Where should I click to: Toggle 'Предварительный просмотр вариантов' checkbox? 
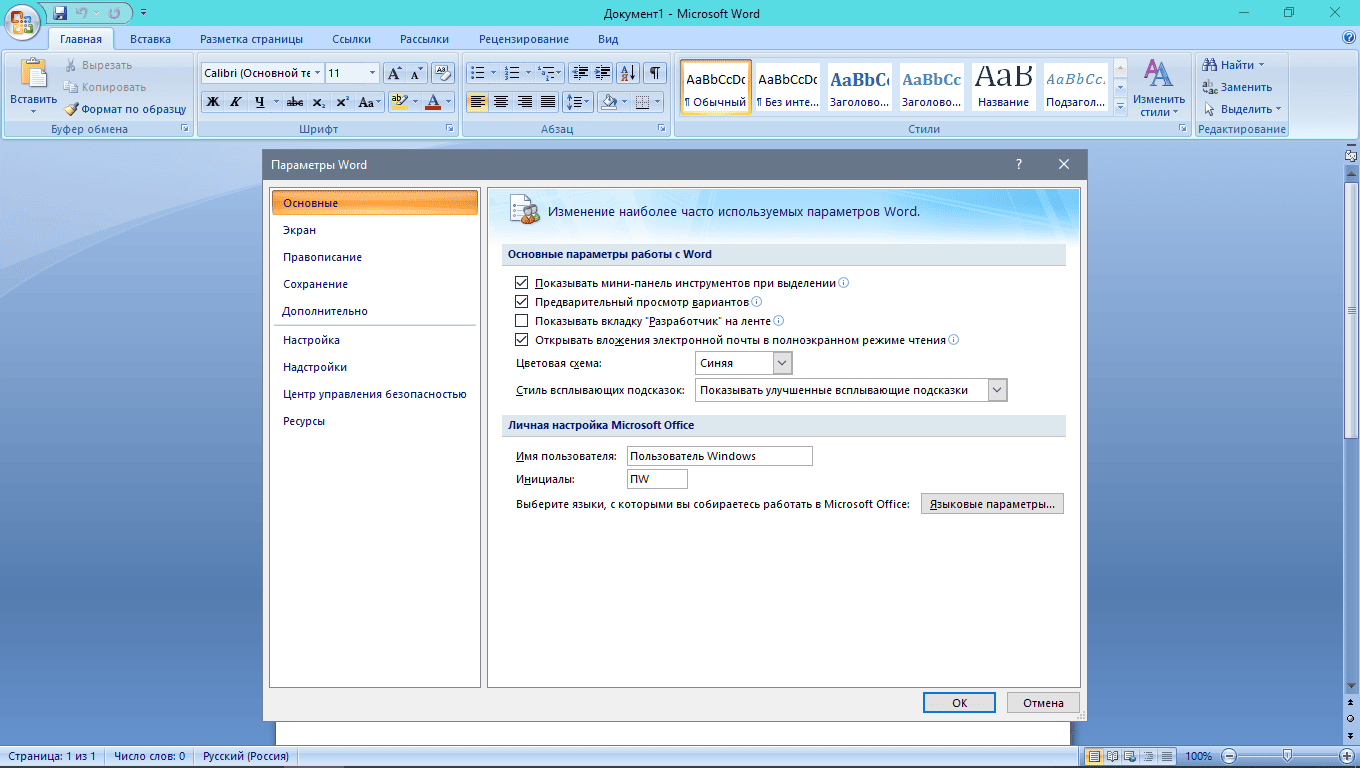[521, 302]
